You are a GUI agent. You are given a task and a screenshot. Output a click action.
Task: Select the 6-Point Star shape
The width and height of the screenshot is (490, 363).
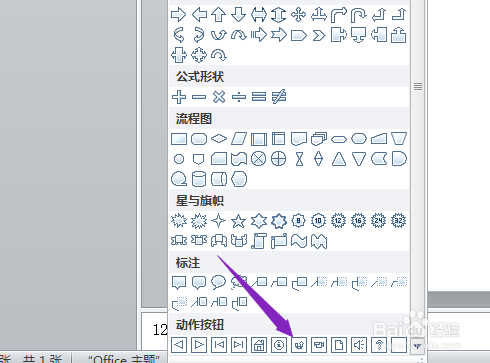pyautogui.click(x=259, y=221)
